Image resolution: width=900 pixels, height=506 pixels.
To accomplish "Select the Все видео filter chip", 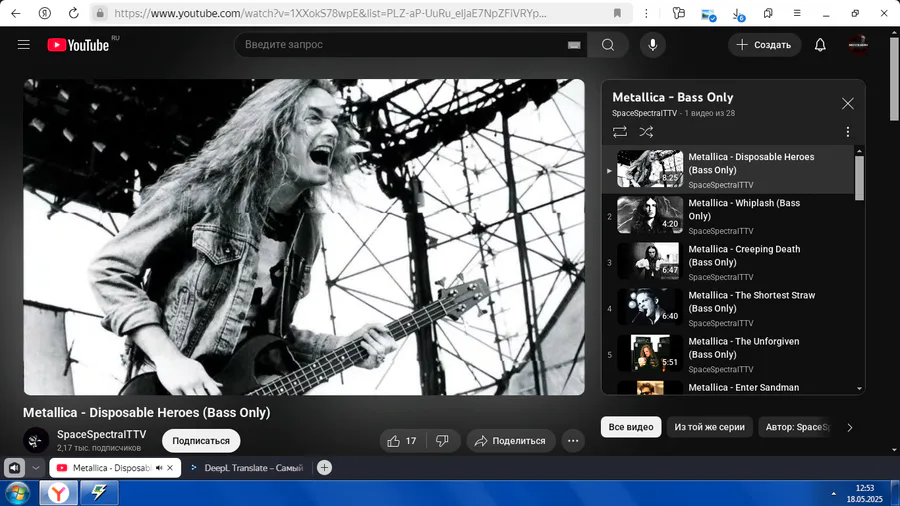I will click(631, 427).
